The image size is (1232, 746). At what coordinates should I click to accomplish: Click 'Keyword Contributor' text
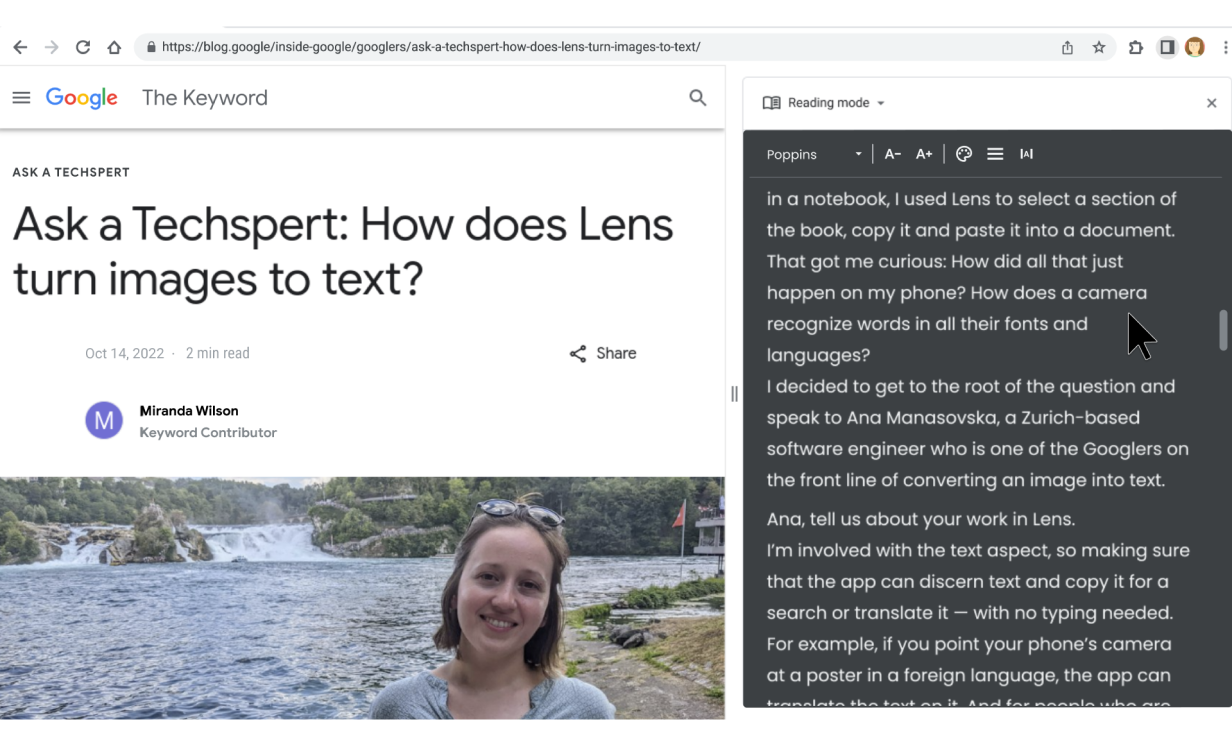pos(208,433)
